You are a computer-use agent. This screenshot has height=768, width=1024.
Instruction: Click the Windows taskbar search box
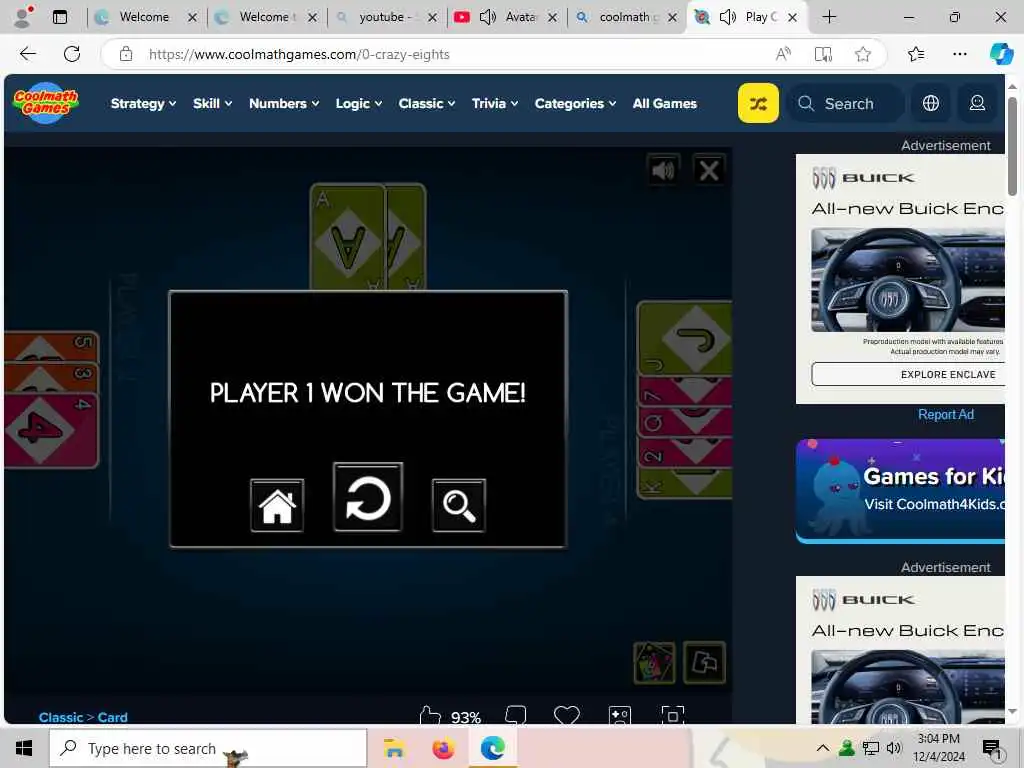coord(208,748)
